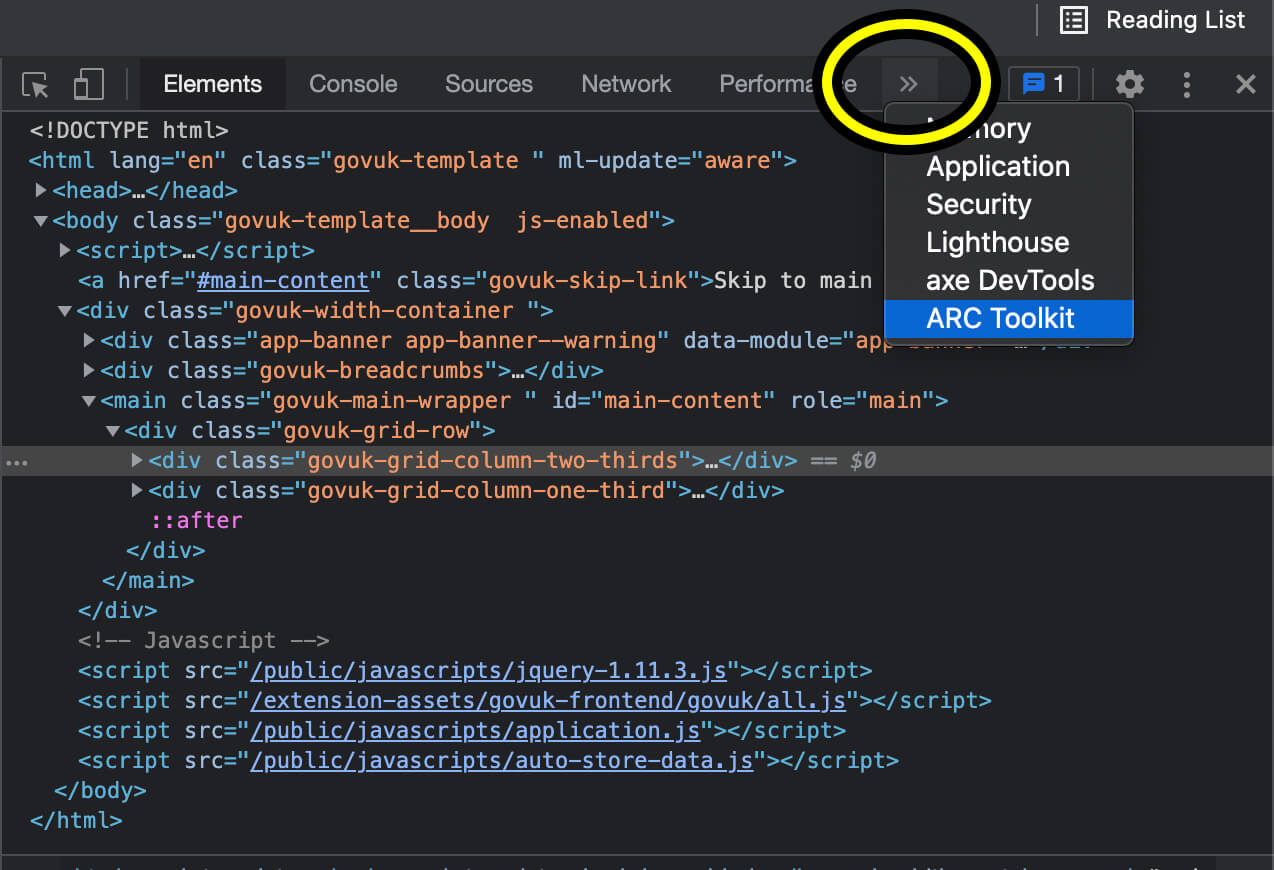Viewport: 1274px width, 870px height.
Task: Switch to the Network tab
Action: pos(626,84)
